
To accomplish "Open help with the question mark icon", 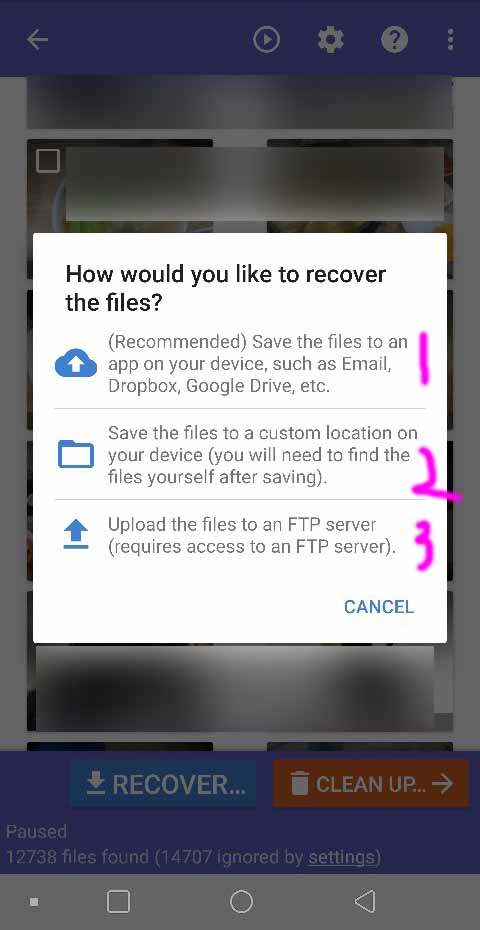I will (395, 40).
